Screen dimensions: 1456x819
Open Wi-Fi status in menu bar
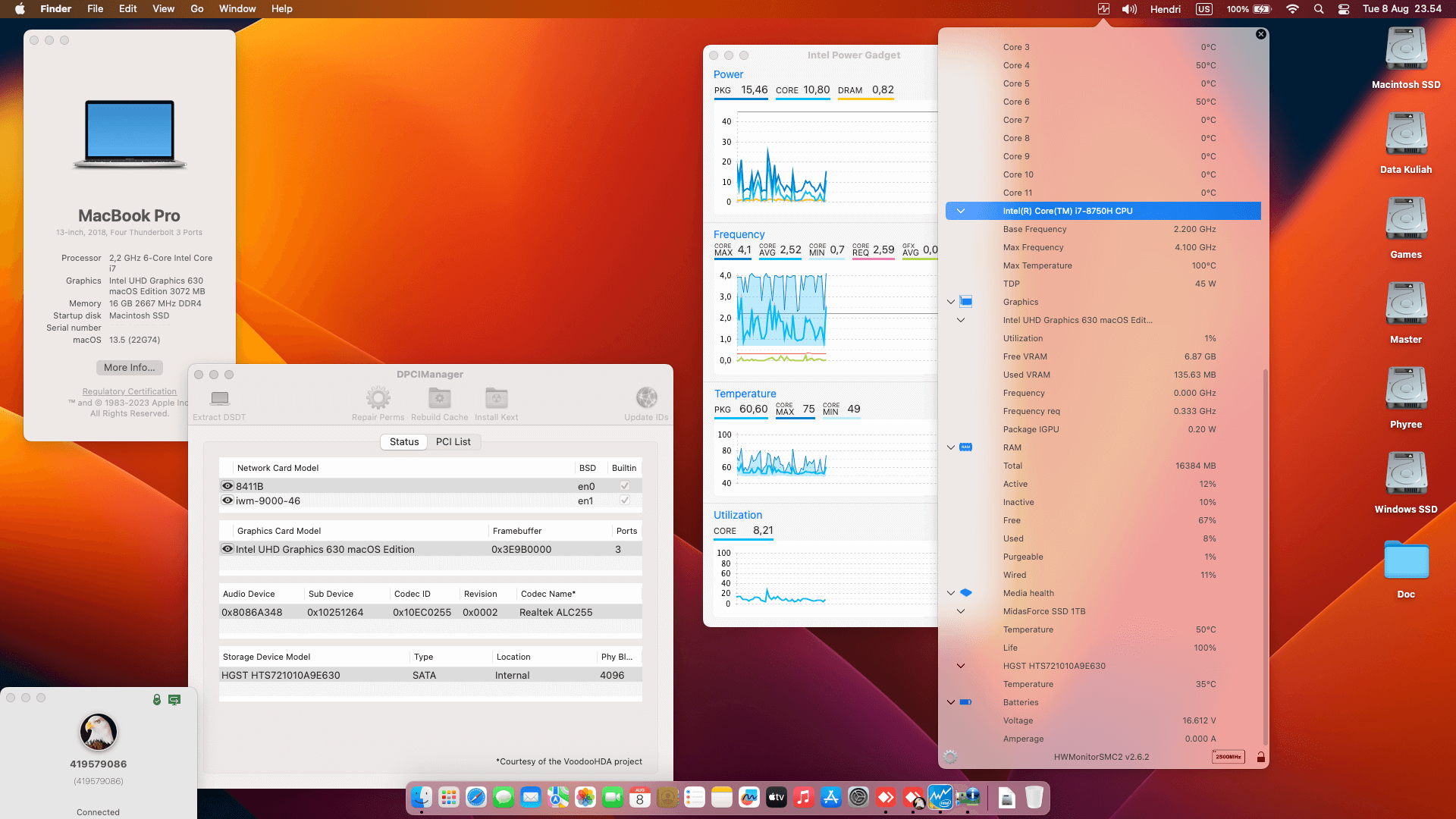point(1292,9)
